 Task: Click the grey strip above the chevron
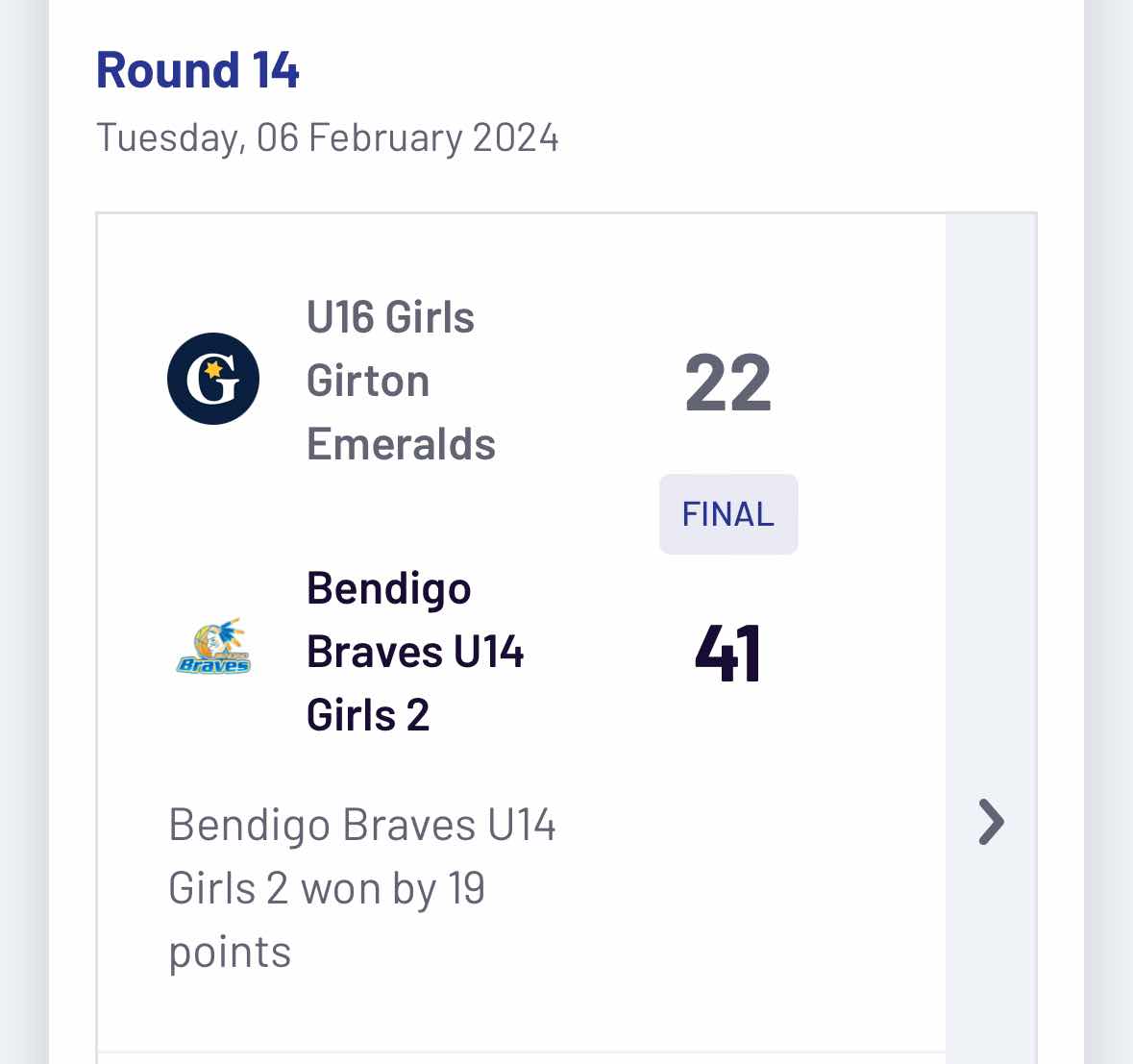click(991, 481)
